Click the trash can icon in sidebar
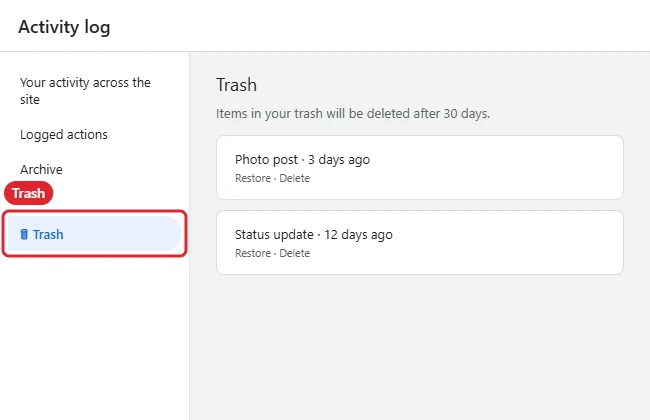This screenshot has height=420, width=650. 24,234
